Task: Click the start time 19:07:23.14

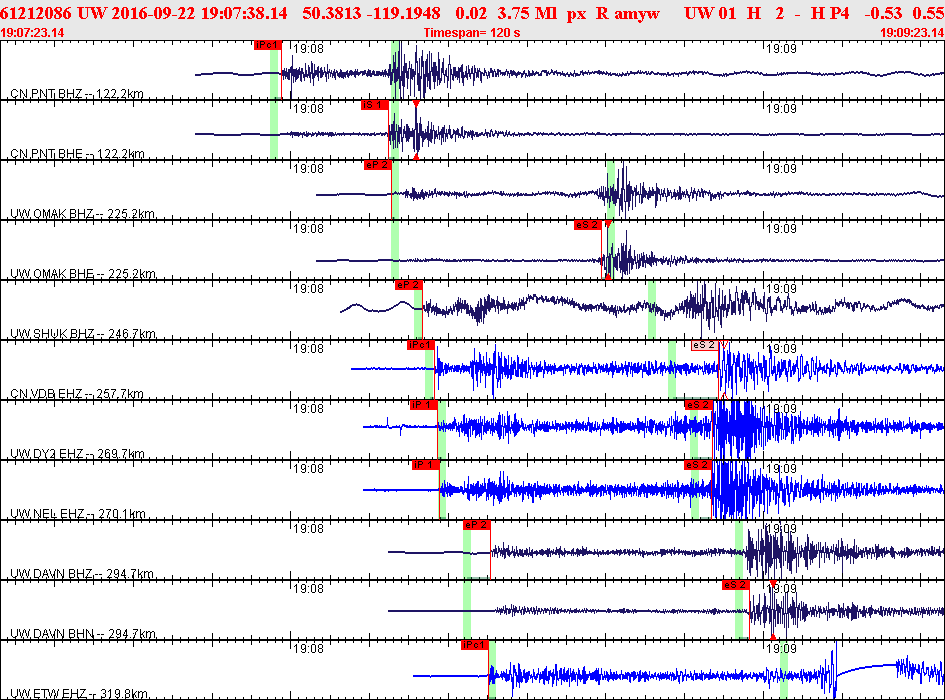Action: [33, 33]
